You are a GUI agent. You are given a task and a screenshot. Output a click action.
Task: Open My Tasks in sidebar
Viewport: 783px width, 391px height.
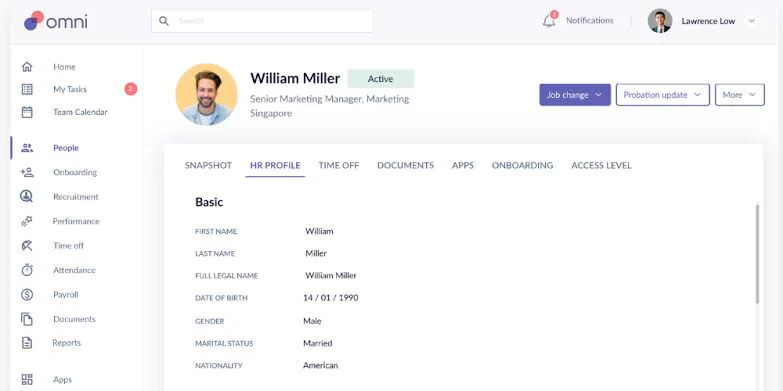pos(70,89)
